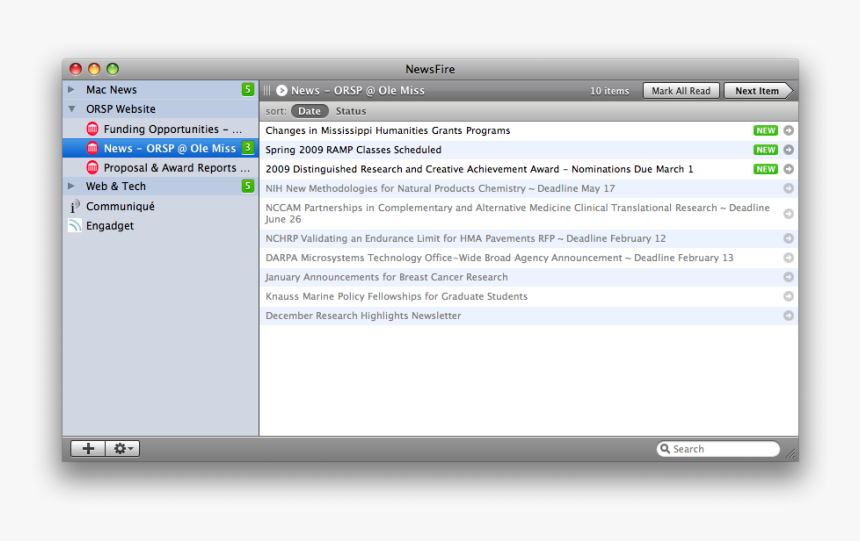This screenshot has width=860, height=541.
Task: Open Spring 2009 RAMP Classes Scheduled
Action: 529,150
